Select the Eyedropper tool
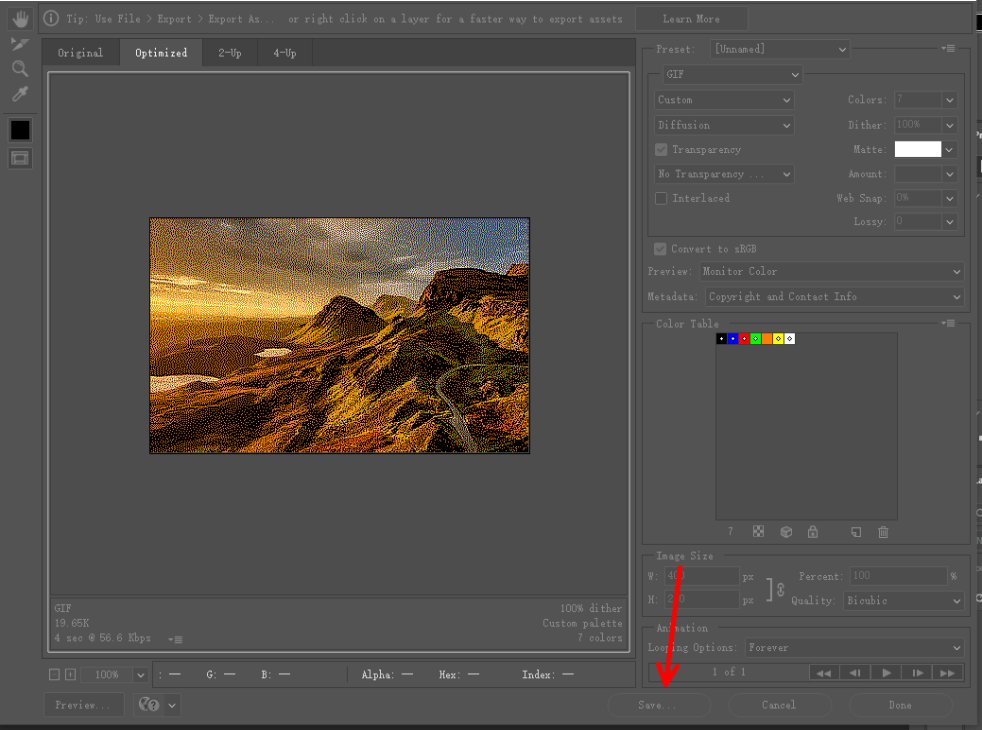Image resolution: width=982 pixels, height=730 pixels. 19,95
